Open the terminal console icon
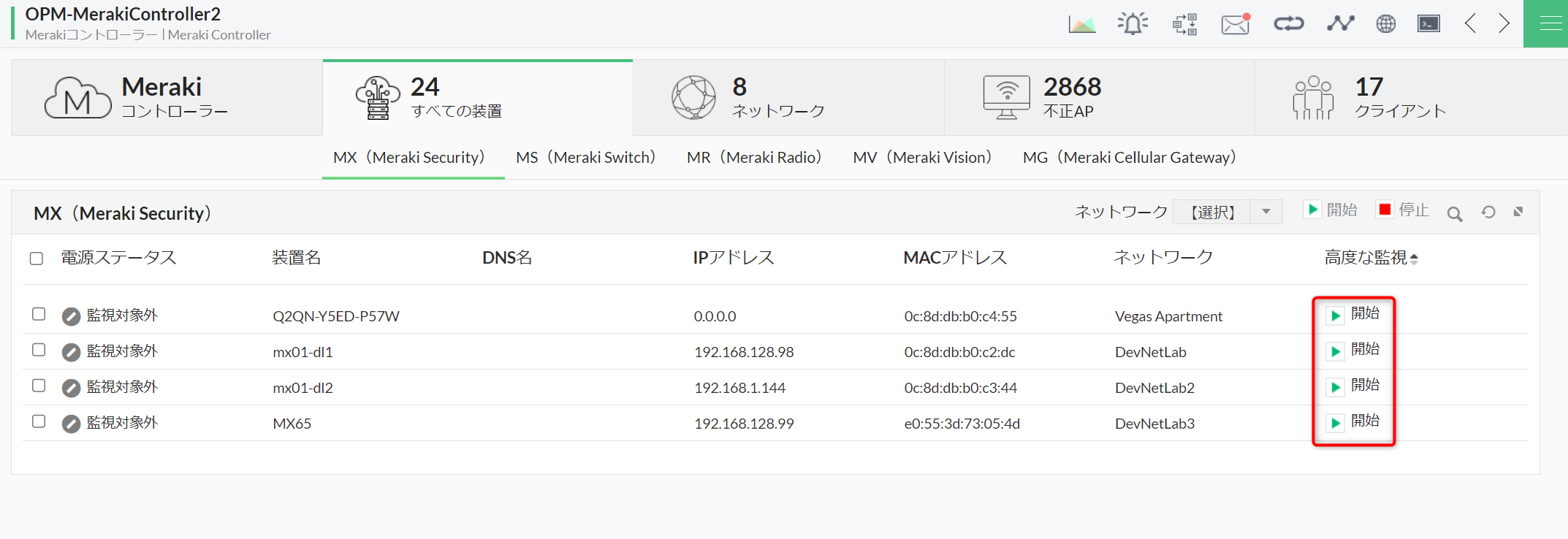Image resolution: width=1568 pixels, height=539 pixels. click(x=1428, y=24)
